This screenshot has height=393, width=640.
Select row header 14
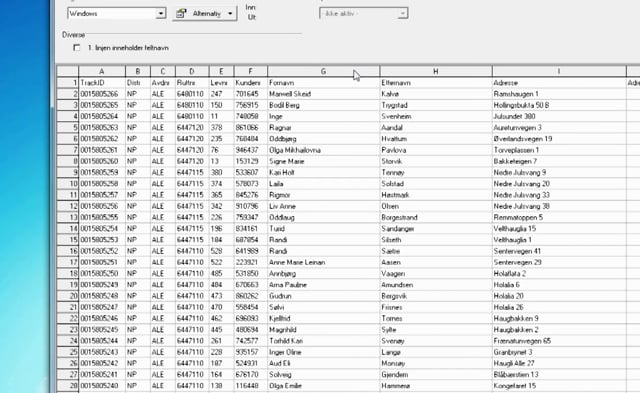[x=68, y=229]
